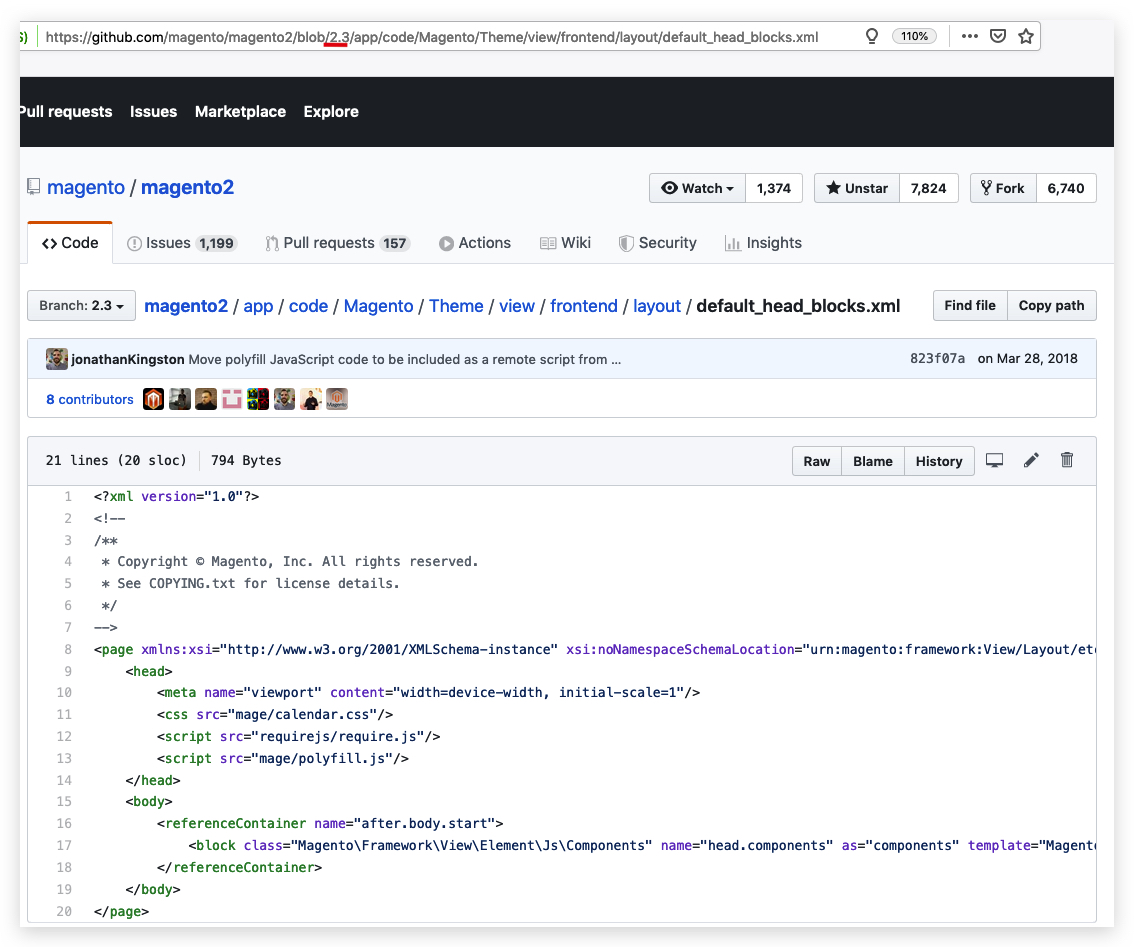Fork the repository
Screen dimensions: 1134x947
tap(1003, 188)
